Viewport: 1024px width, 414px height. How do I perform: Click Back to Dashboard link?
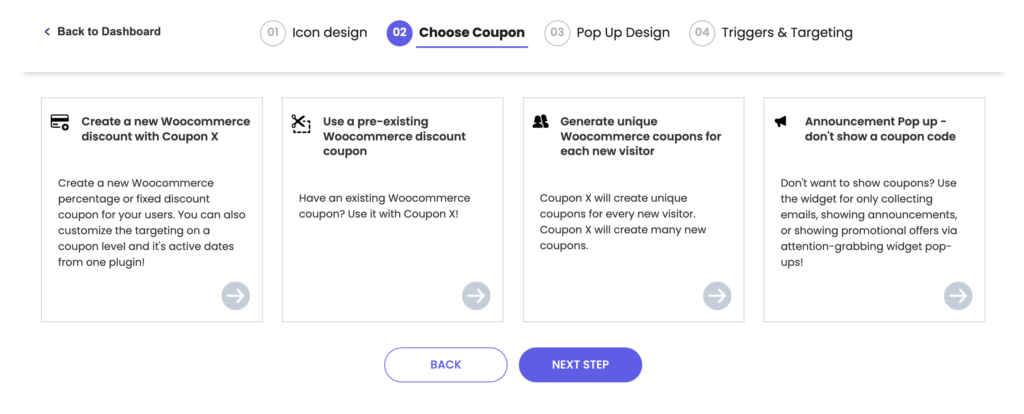pyautogui.click(x=102, y=32)
